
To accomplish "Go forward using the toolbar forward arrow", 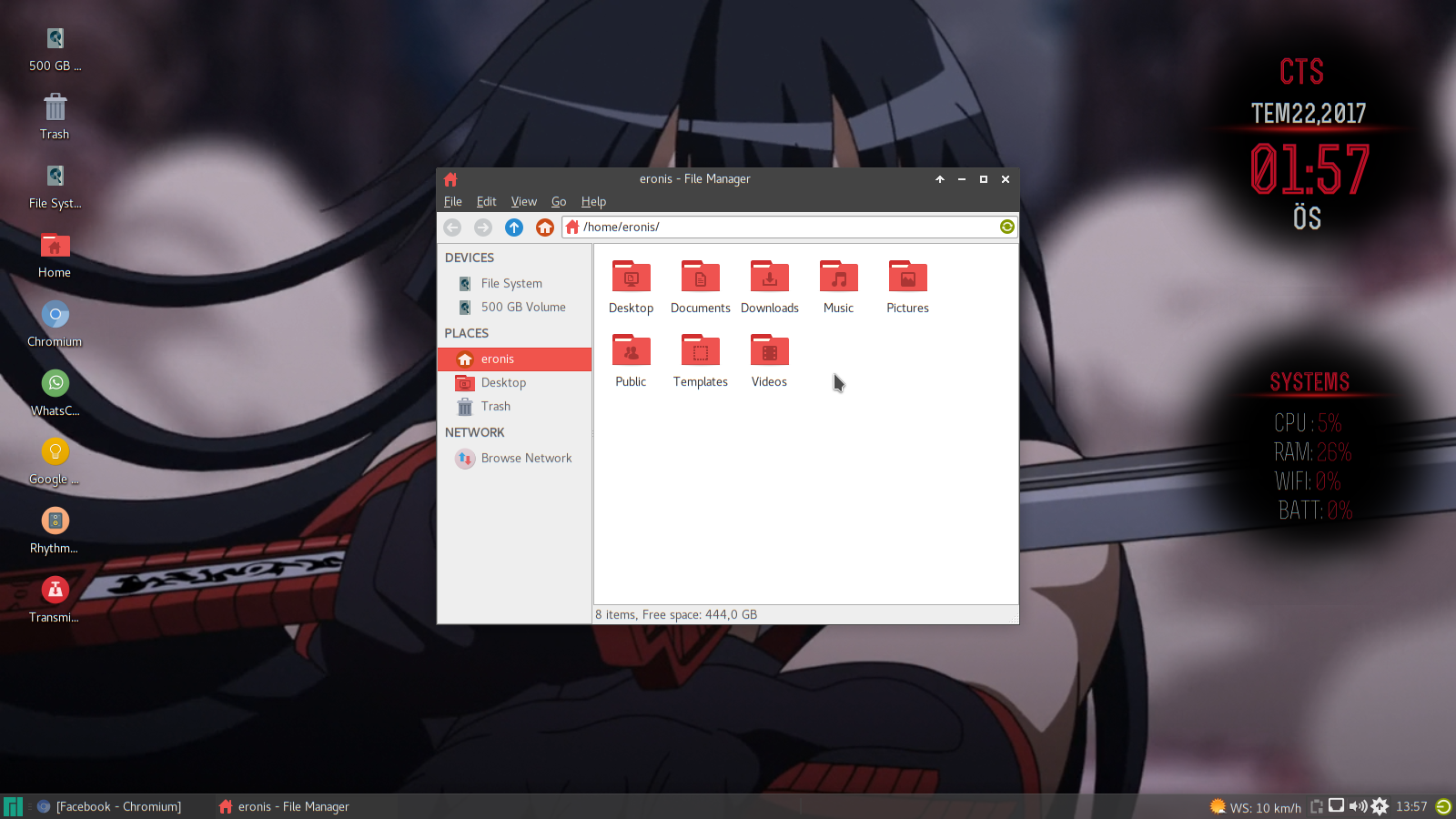I will pos(483,227).
